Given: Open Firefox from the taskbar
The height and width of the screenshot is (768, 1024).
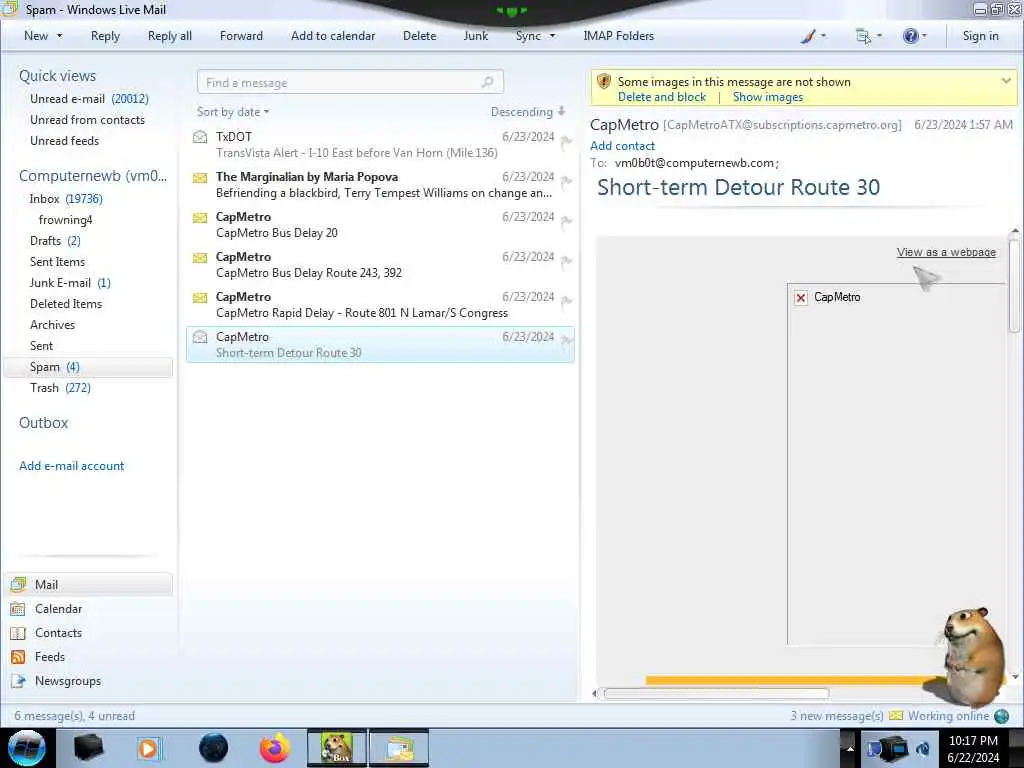Looking at the screenshot, I should 275,748.
